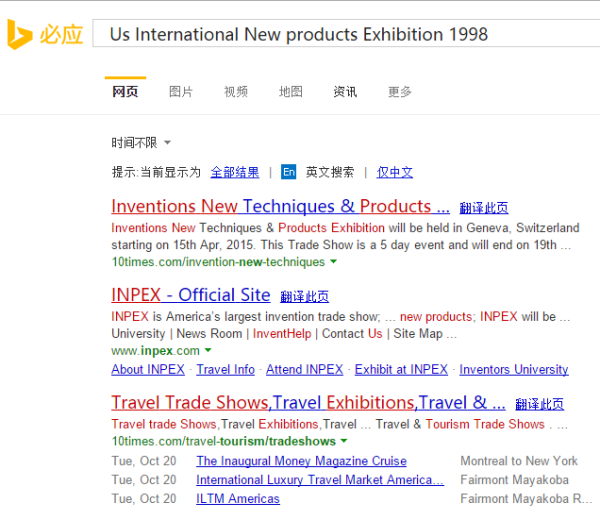Click the blue En English search icon
This screenshot has width=600, height=520.
(x=289, y=172)
